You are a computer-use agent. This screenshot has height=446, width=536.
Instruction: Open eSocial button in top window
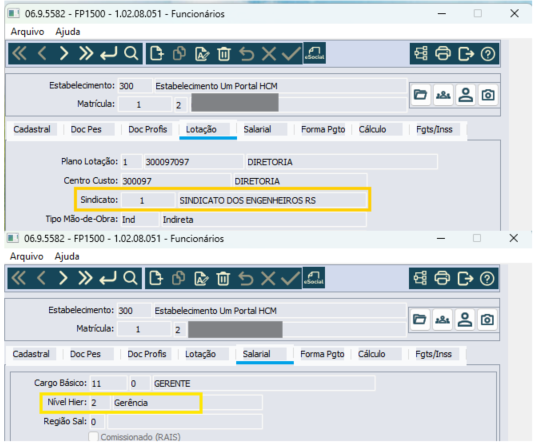pyautogui.click(x=314, y=53)
